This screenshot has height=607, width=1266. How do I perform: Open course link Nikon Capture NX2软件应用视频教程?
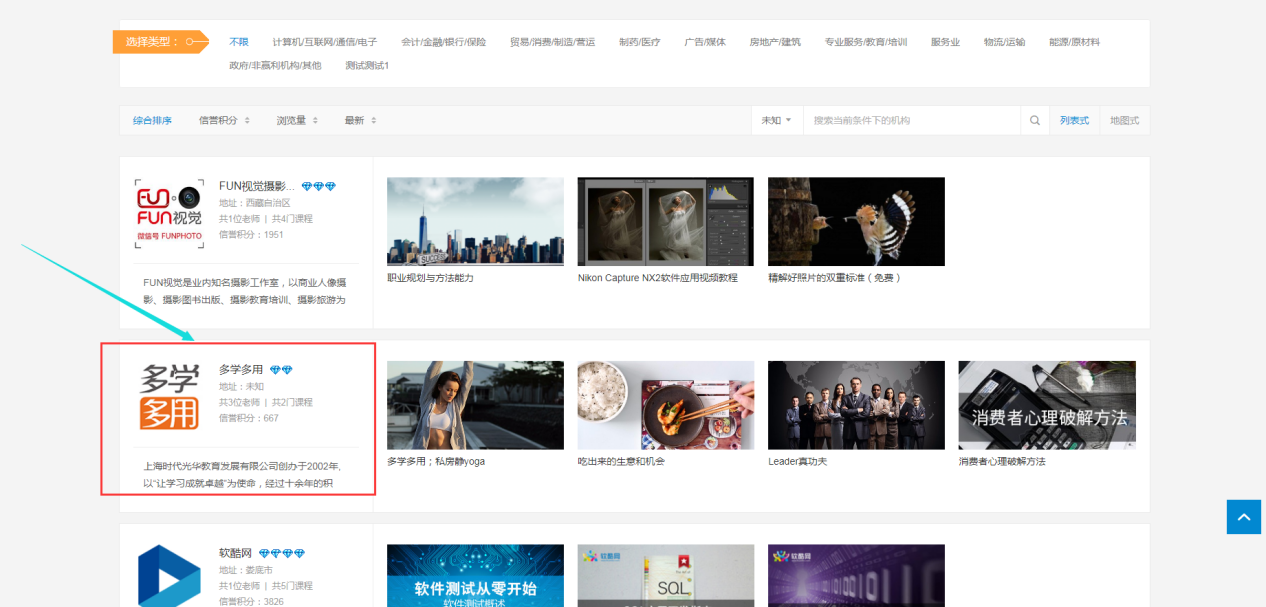[x=657, y=278]
